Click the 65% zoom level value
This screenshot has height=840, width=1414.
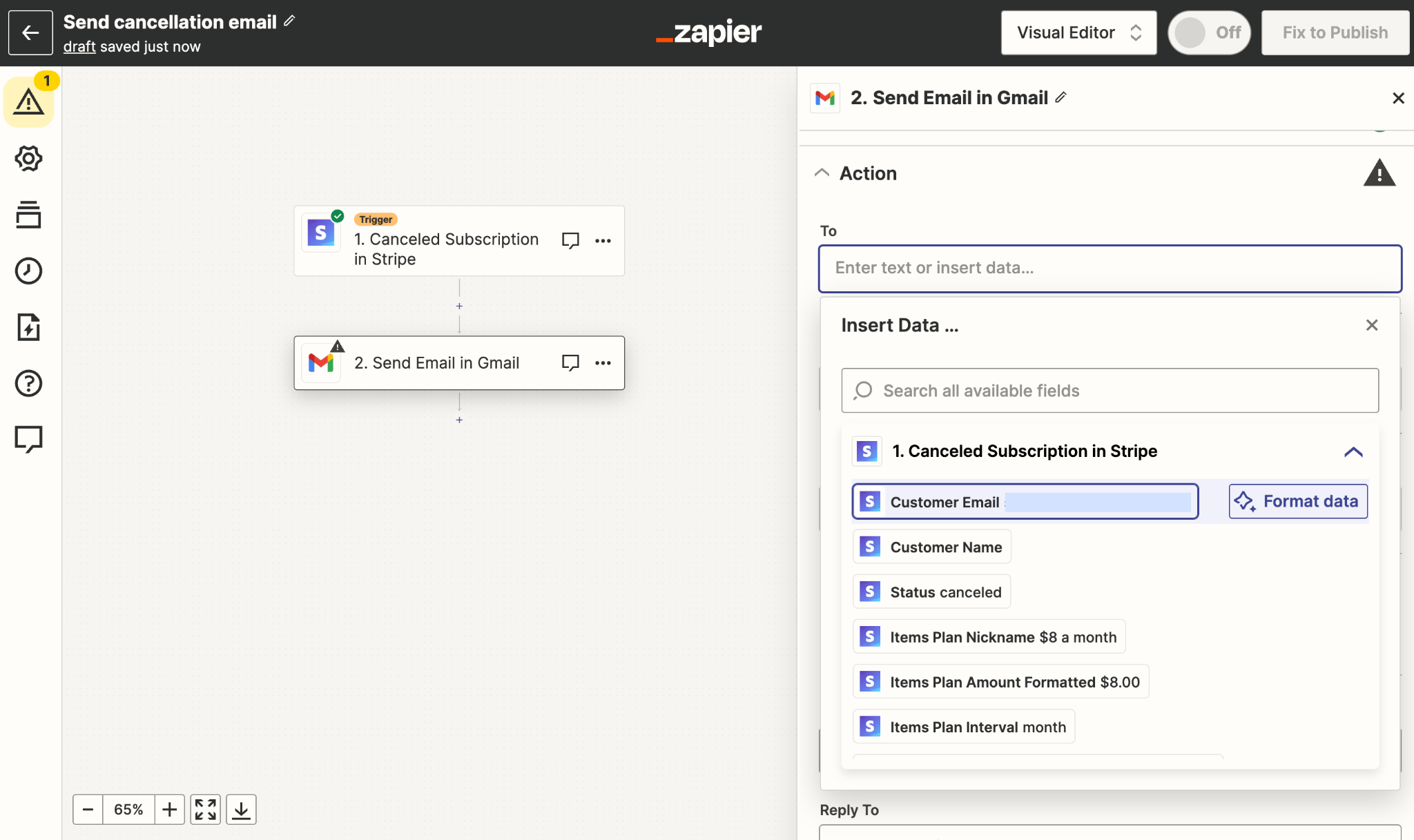(129, 810)
